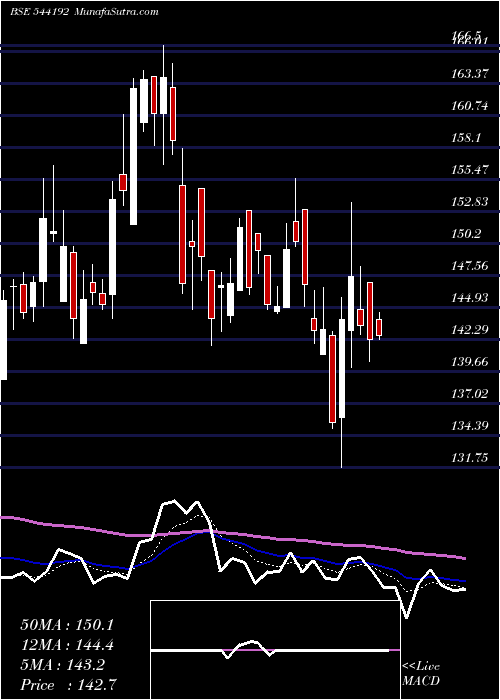Click the 152.83 price axis label
The width and height of the screenshot is (500, 700).
click(x=470, y=202)
